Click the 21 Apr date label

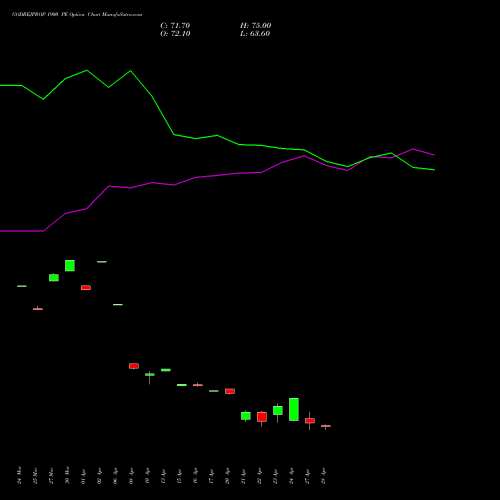coord(243,476)
